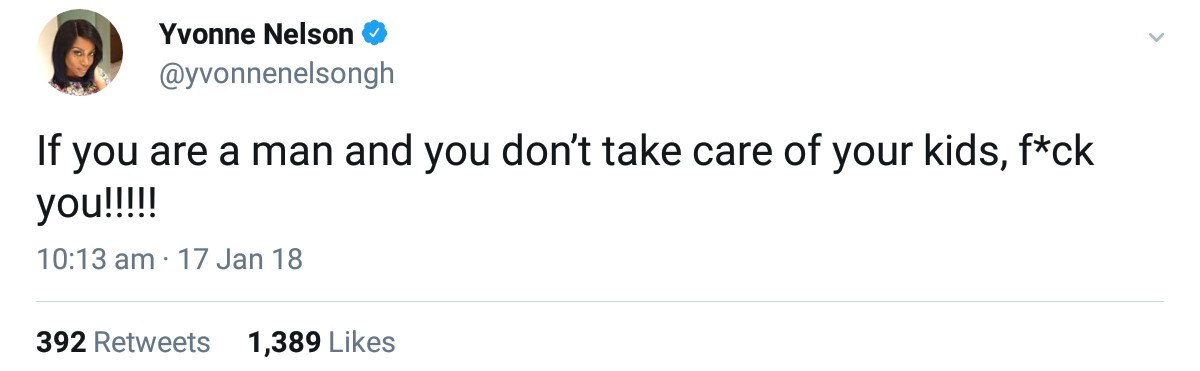Image resolution: width=1200 pixels, height=371 pixels.
Task: Visit the @yvonnenelsongh handle link
Action: pyautogui.click(x=277, y=73)
